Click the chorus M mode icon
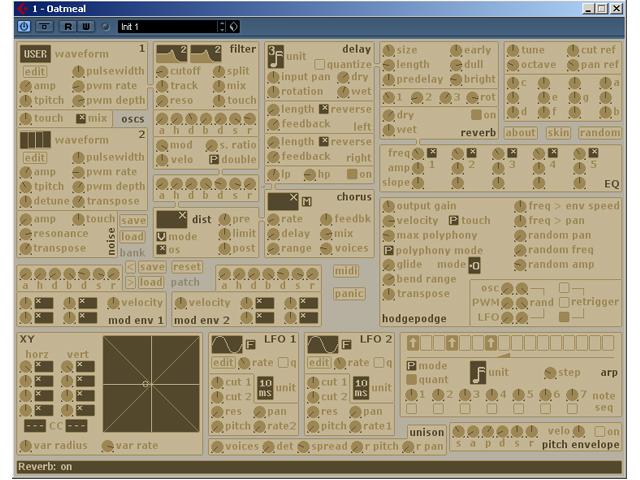The image size is (640, 480). pyautogui.click(x=308, y=202)
